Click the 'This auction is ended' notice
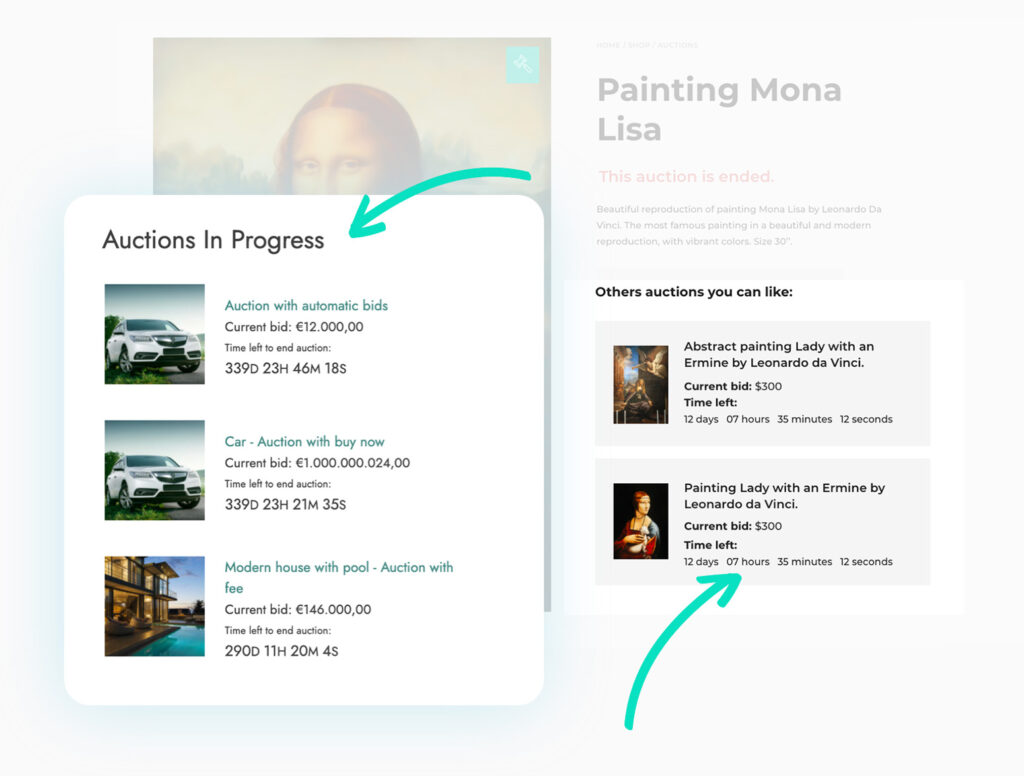1024x776 pixels. pos(686,176)
